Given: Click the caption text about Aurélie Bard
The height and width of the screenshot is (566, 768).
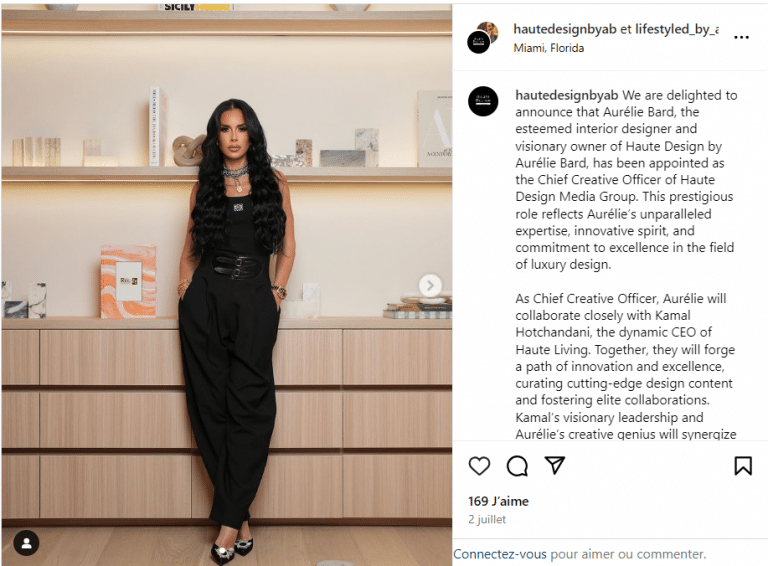Looking at the screenshot, I should coord(625,180).
